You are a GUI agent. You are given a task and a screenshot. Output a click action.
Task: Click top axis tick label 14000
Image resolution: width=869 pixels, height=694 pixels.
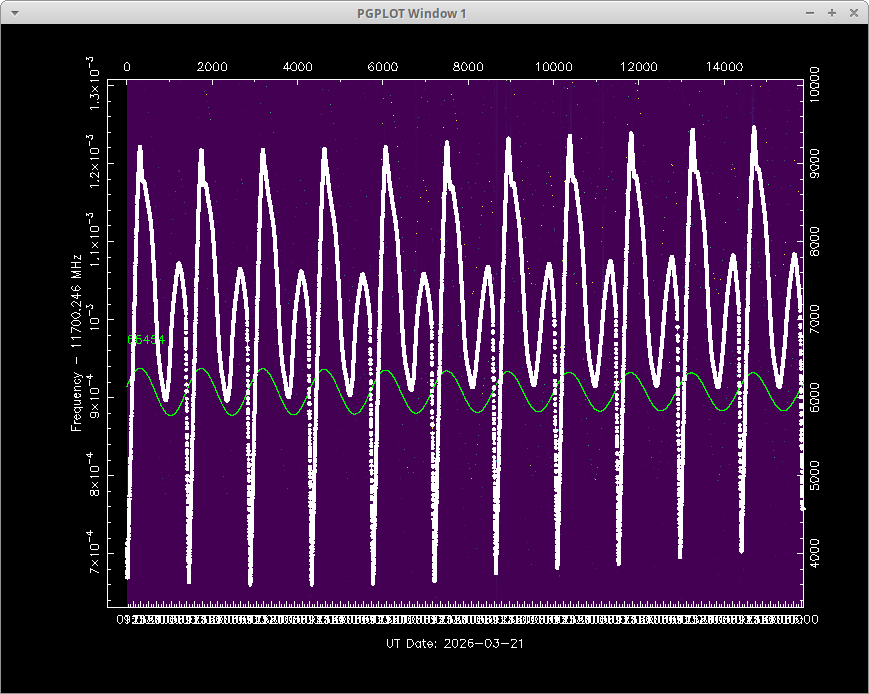(x=724, y=67)
